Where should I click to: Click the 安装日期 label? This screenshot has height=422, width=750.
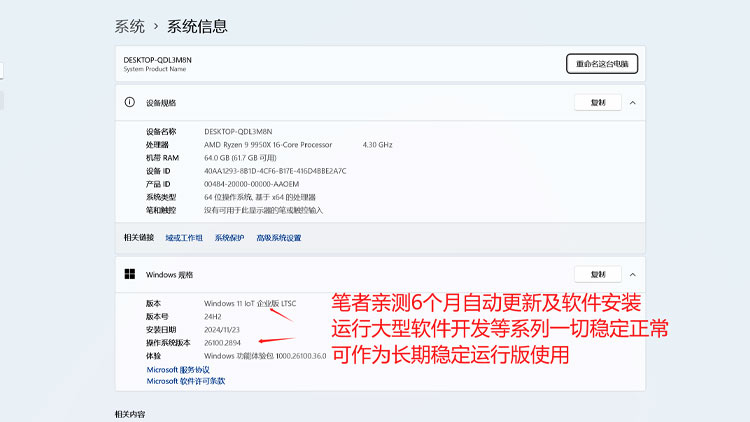pyautogui.click(x=161, y=330)
